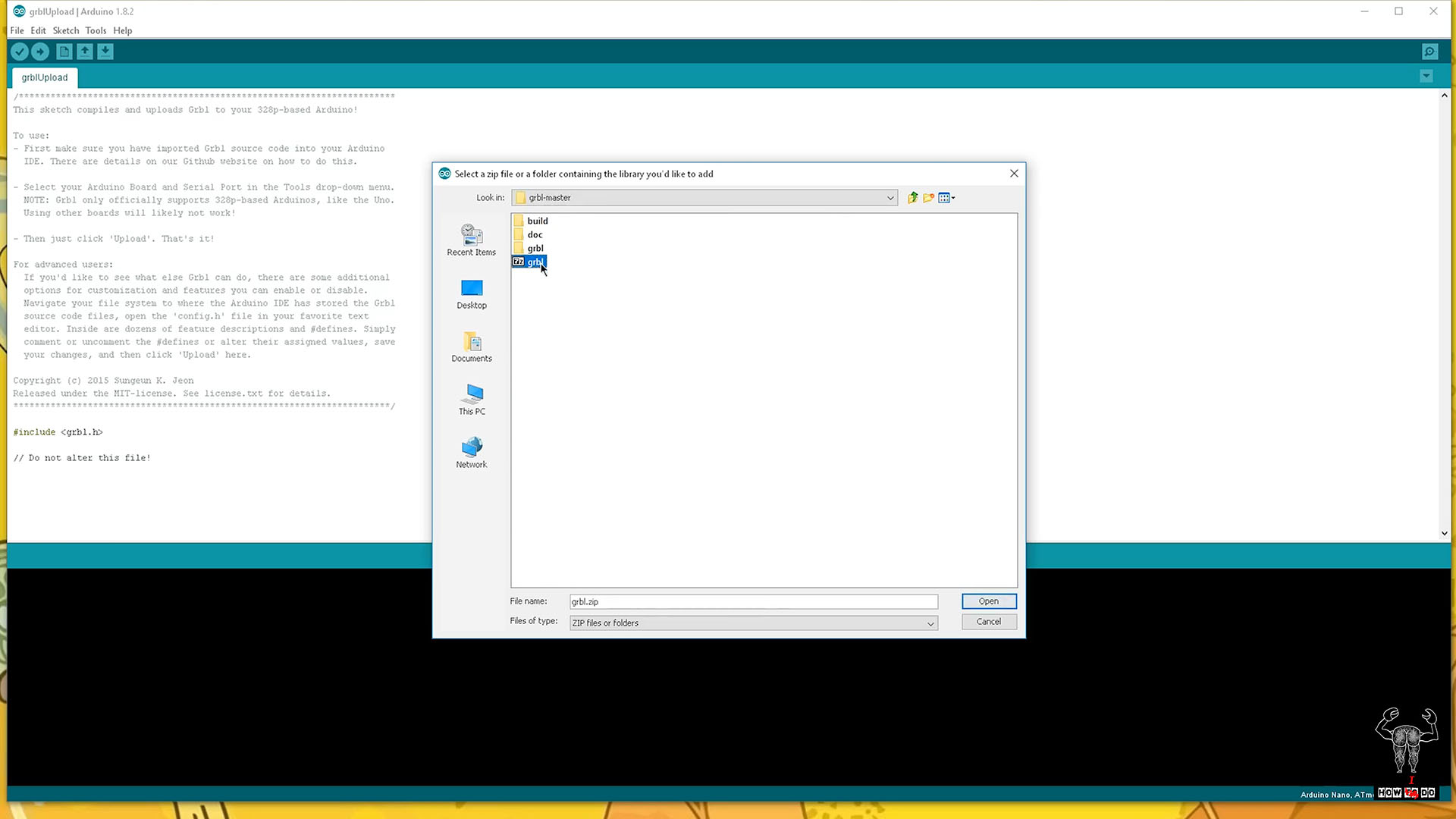Click the Open button in dialog
This screenshot has height=819, width=1456.
coord(988,601)
